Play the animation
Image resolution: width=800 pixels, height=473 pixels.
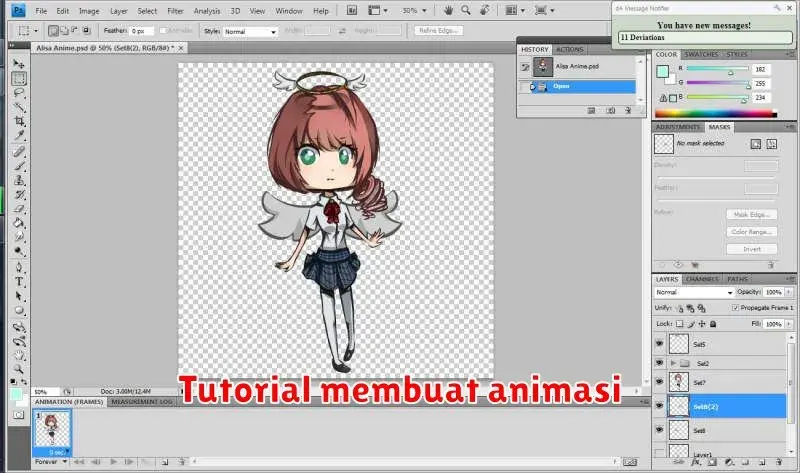tap(113, 462)
